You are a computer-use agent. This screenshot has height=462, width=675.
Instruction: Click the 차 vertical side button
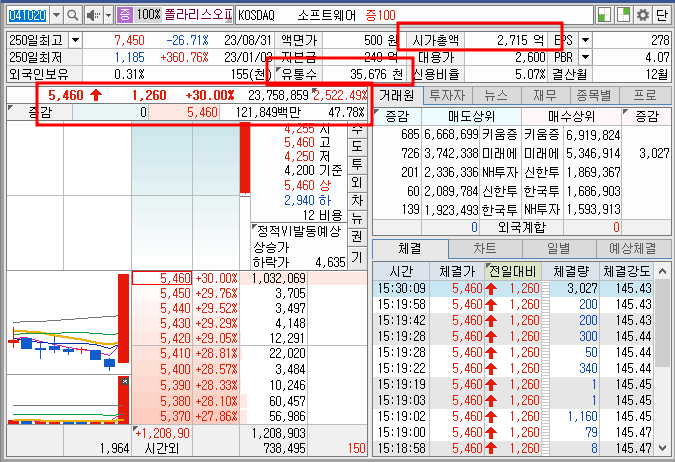357,200
